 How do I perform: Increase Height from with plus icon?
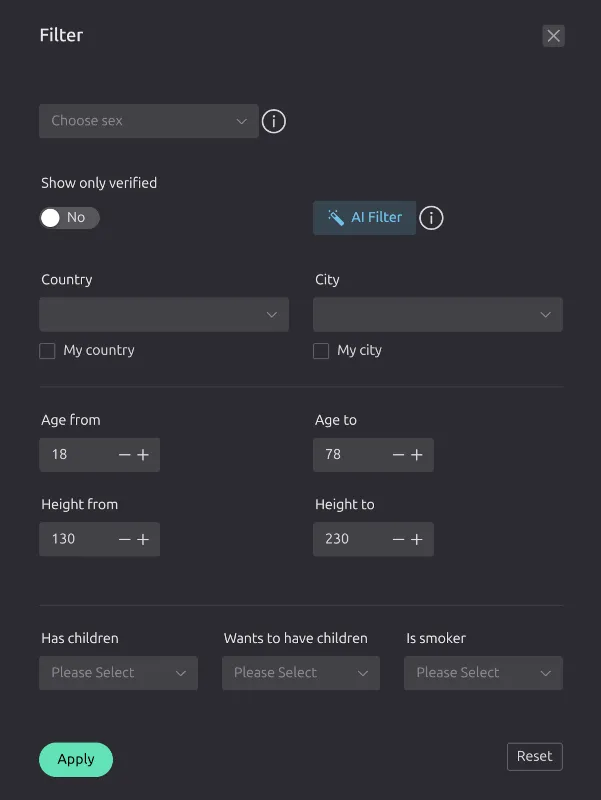(x=143, y=539)
